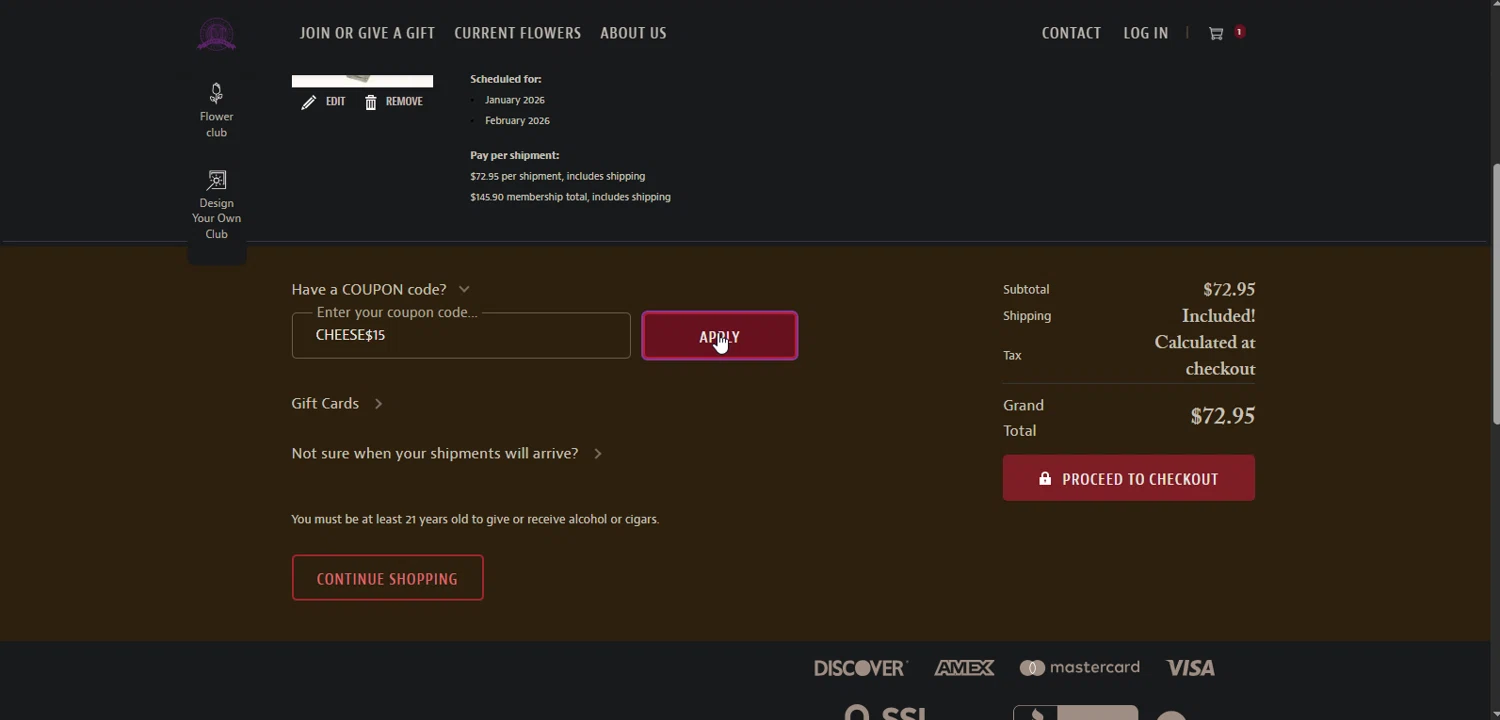Screen dimensions: 1500x720
Task: Go to CONTACT page
Action: pyautogui.click(x=1071, y=33)
